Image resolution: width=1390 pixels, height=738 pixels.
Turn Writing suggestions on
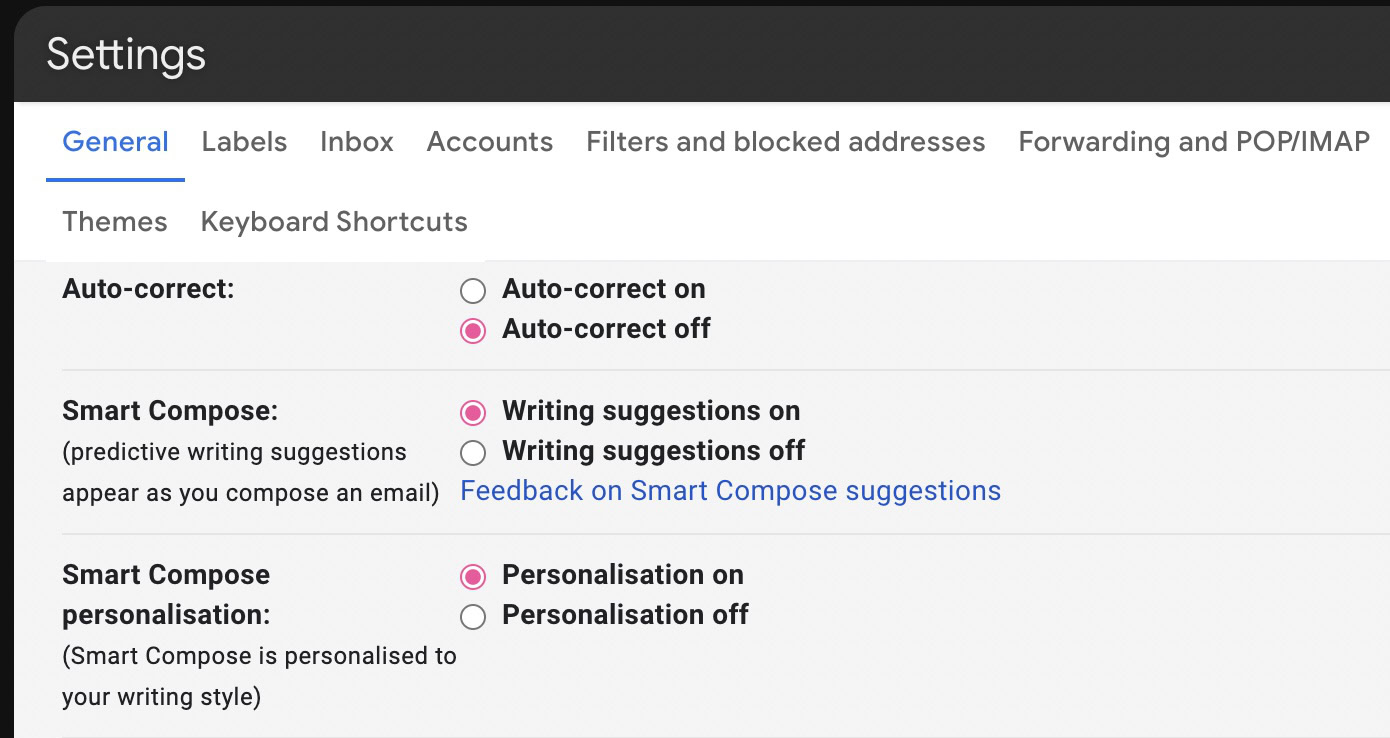click(x=473, y=412)
